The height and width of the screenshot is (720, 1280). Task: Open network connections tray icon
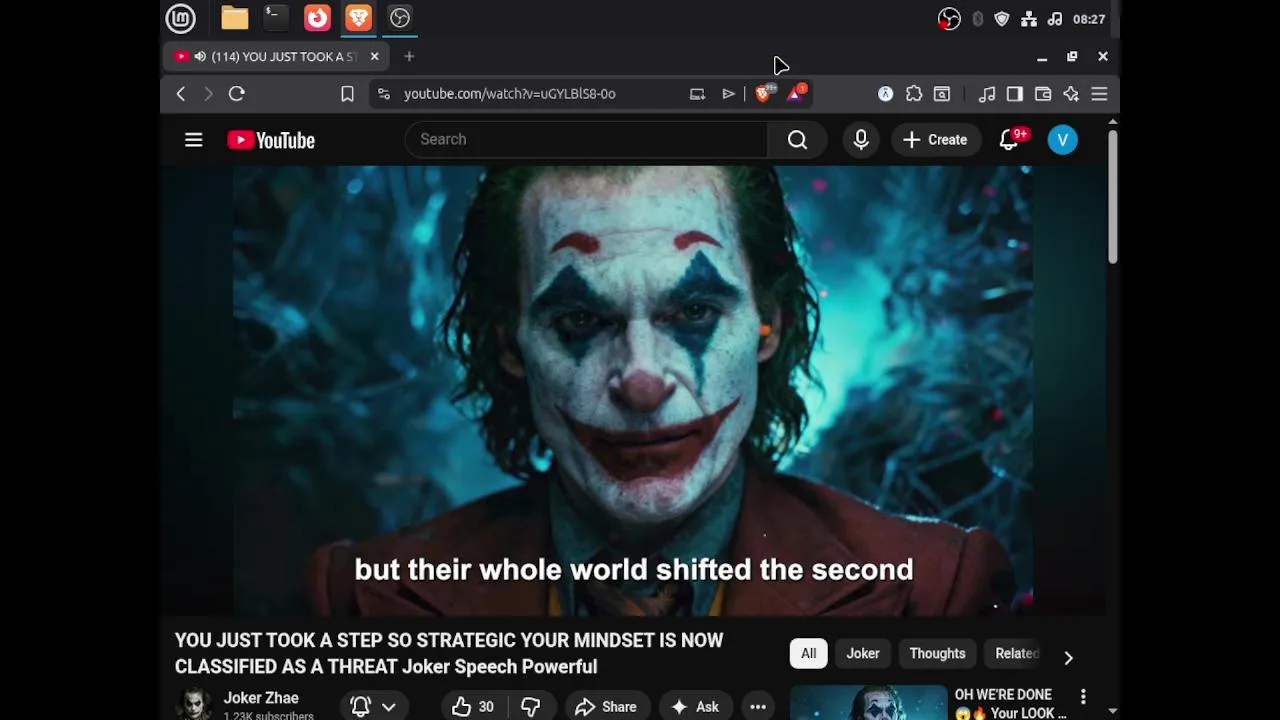(x=1028, y=19)
